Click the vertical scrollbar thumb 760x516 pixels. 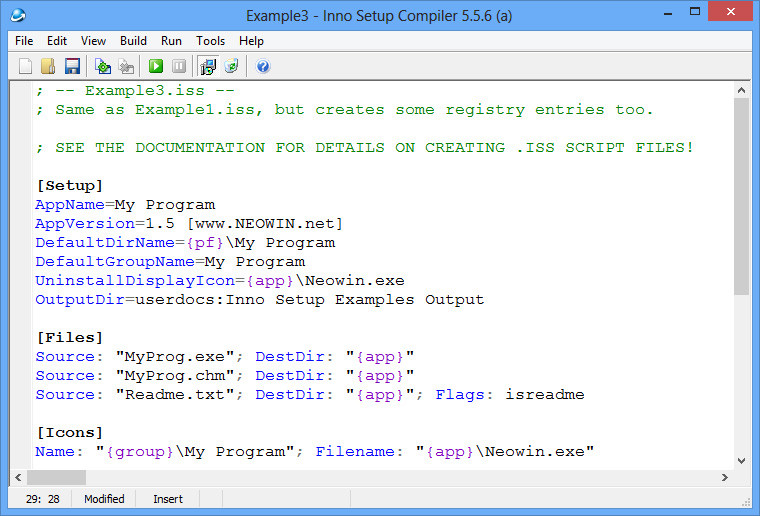coord(741,196)
